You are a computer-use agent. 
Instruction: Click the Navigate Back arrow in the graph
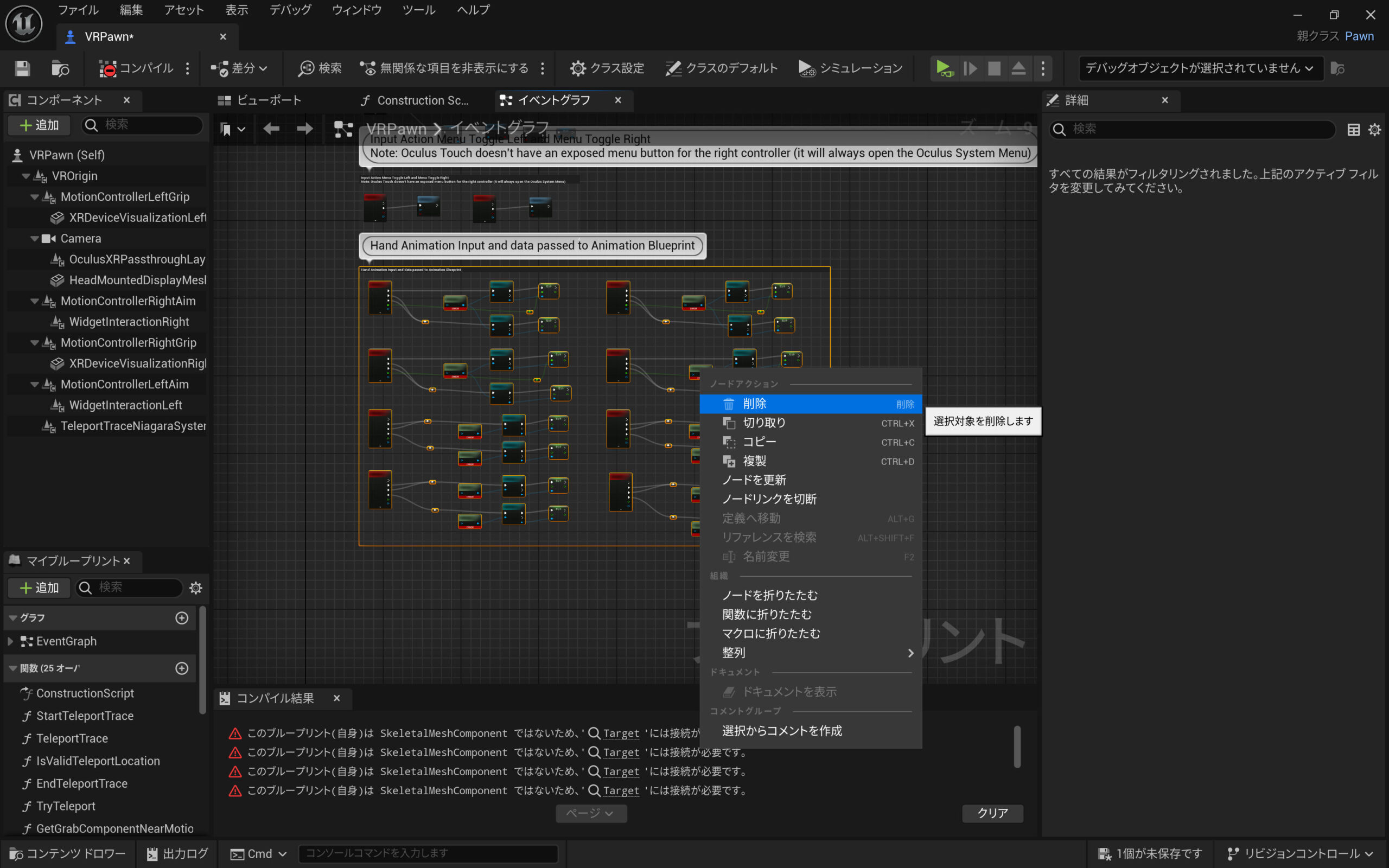click(x=271, y=129)
